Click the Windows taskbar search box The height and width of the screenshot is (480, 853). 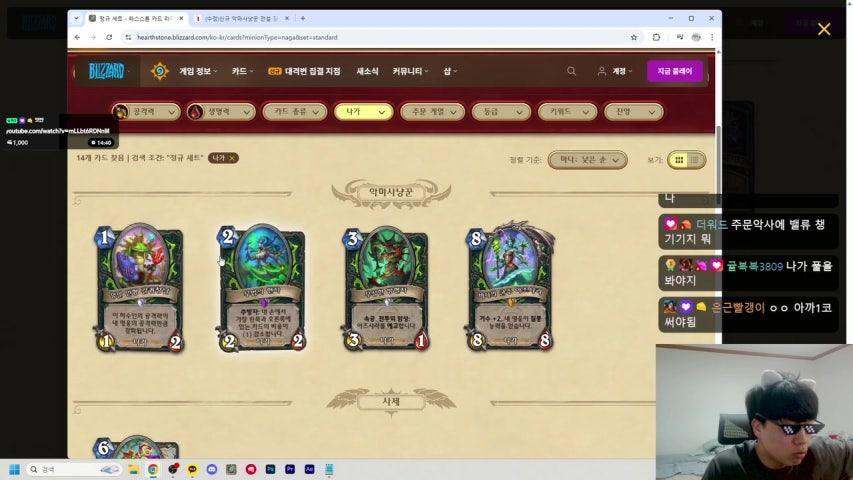(x=73, y=469)
